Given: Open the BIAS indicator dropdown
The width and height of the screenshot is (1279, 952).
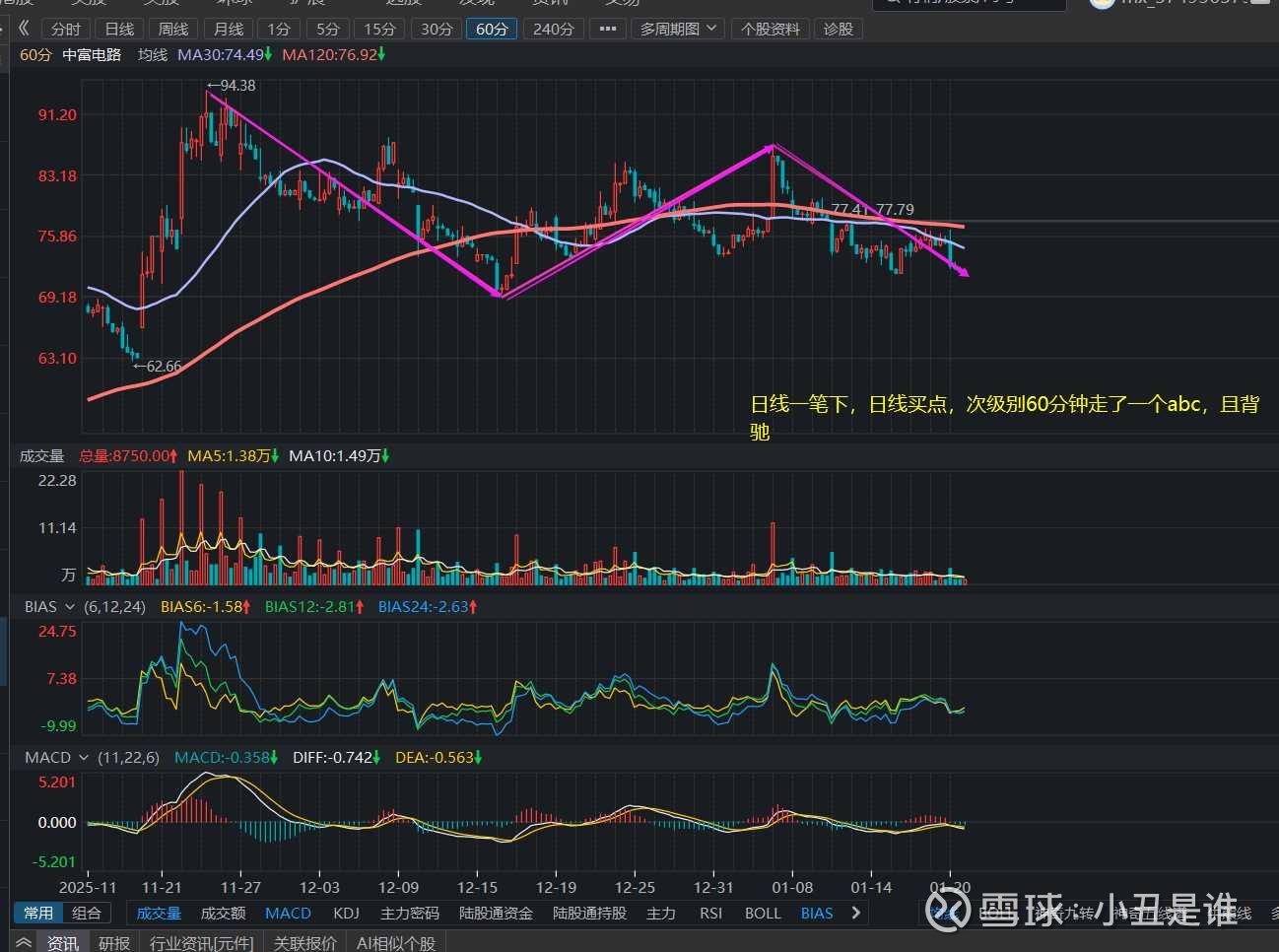Looking at the screenshot, I should click(x=50, y=606).
